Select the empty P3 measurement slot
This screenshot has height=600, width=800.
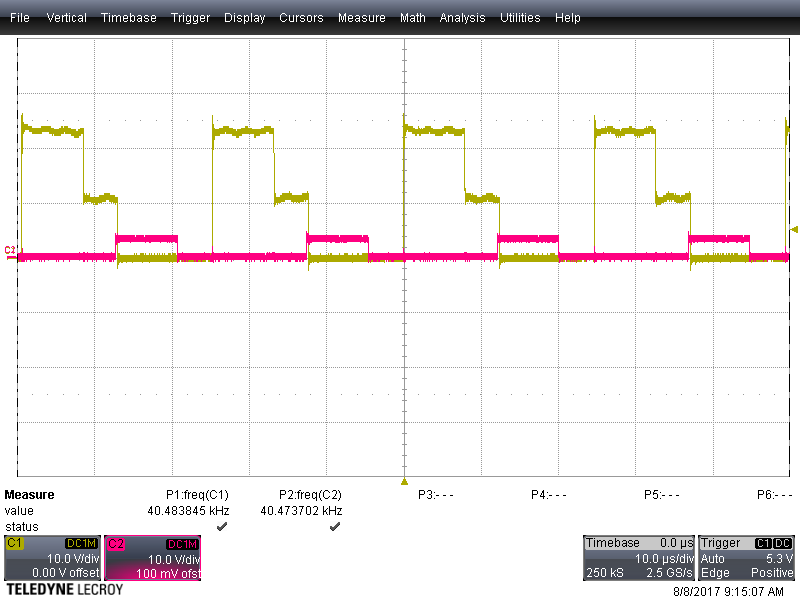pyautogui.click(x=435, y=495)
